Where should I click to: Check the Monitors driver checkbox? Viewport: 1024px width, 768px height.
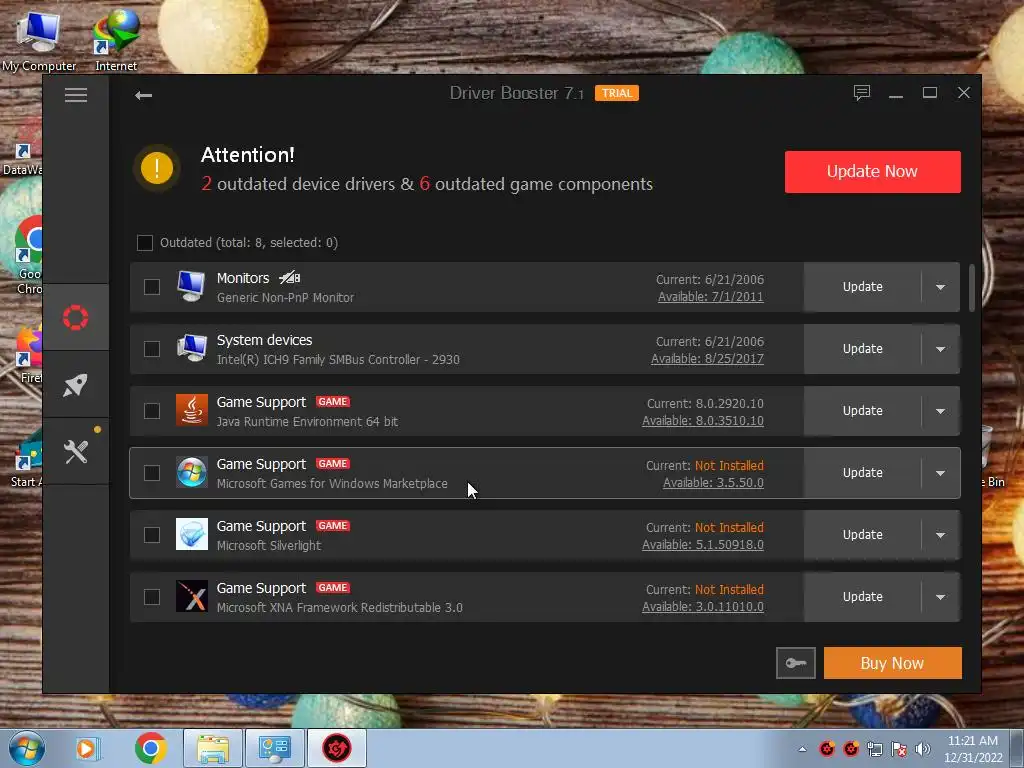click(x=152, y=287)
